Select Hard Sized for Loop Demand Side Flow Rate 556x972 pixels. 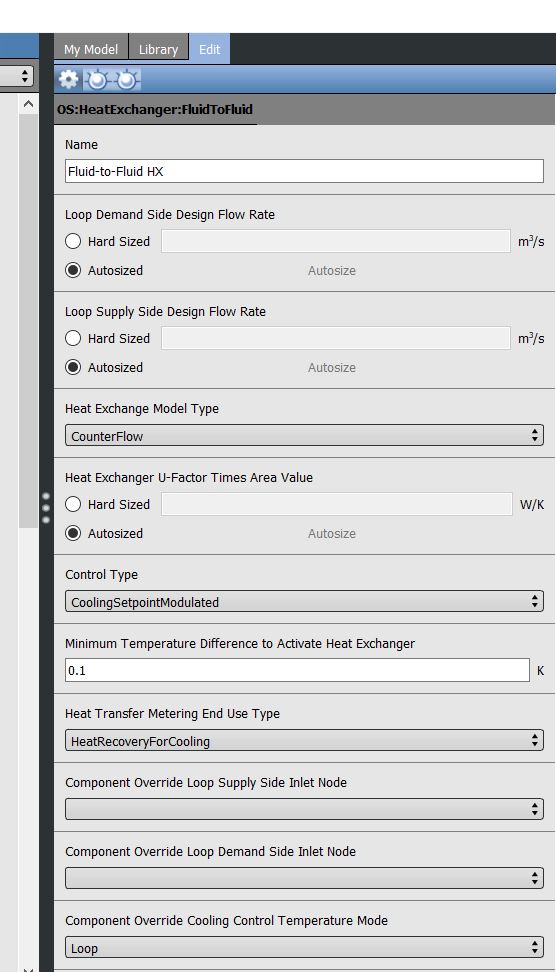(73, 241)
